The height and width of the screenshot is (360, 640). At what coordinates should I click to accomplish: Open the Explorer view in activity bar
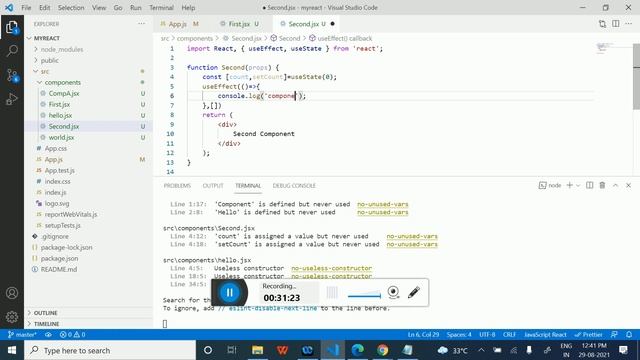coord(12,27)
